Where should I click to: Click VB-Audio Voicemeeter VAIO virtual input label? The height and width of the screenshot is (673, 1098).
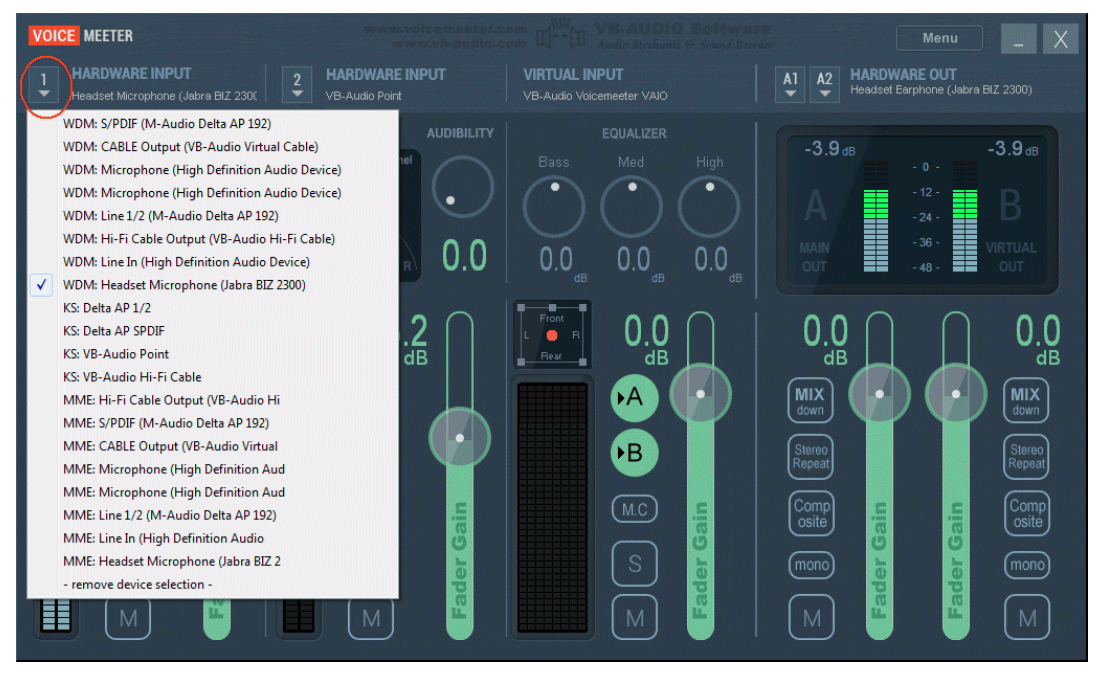595,96
